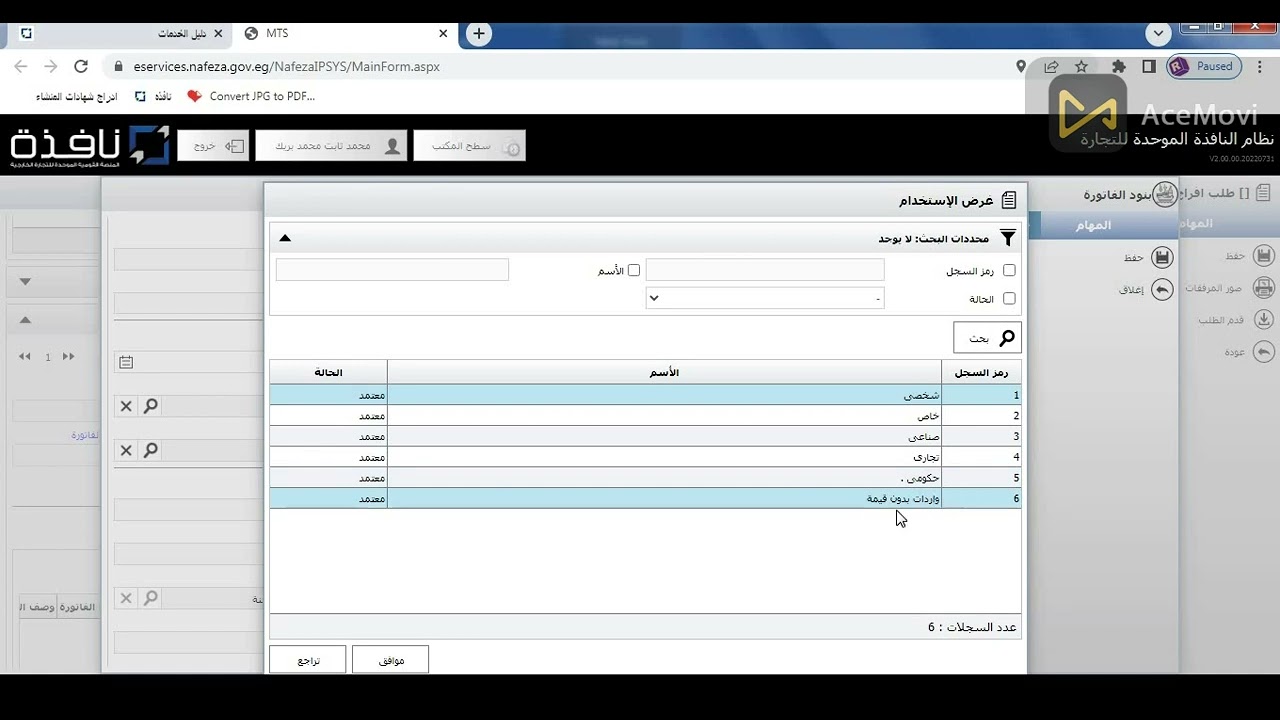Click the location pin icon in address bar
The width and height of the screenshot is (1280, 720).
pos(1021,67)
